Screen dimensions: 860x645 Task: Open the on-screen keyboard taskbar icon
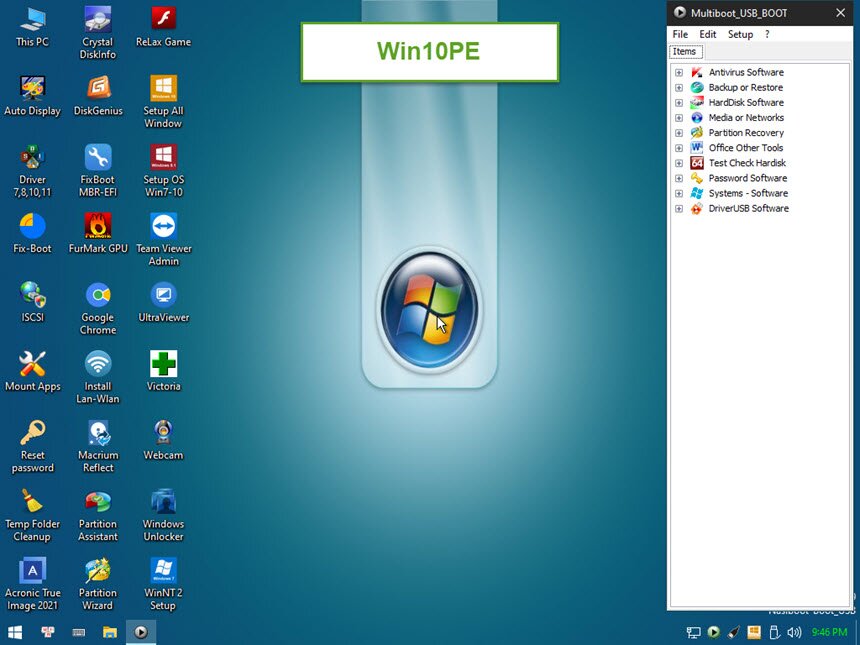78,632
